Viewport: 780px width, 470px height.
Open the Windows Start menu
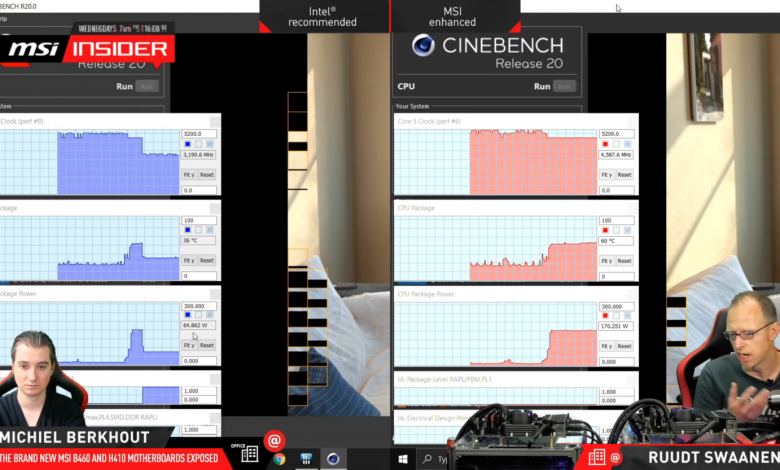click(x=403, y=459)
